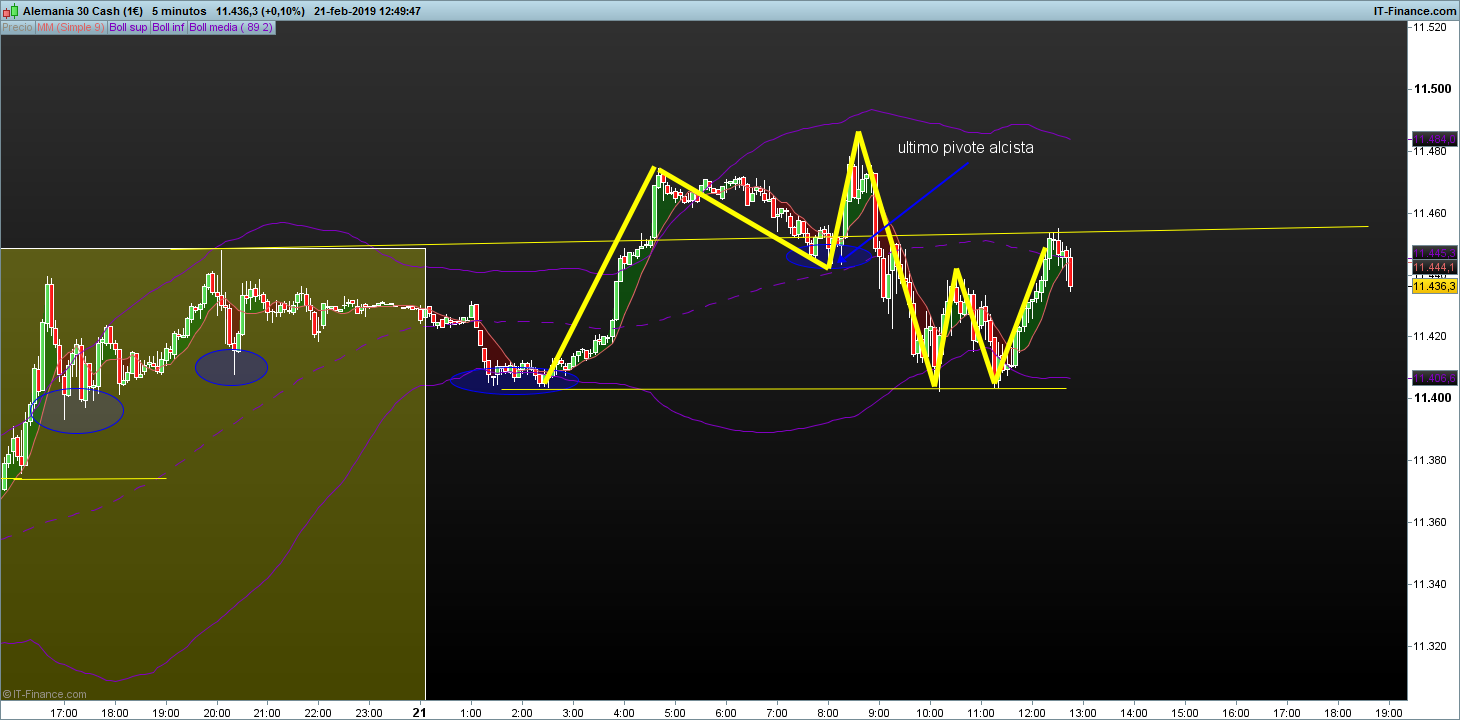Click the 11.444,1 moving average price tag

click(x=1434, y=267)
